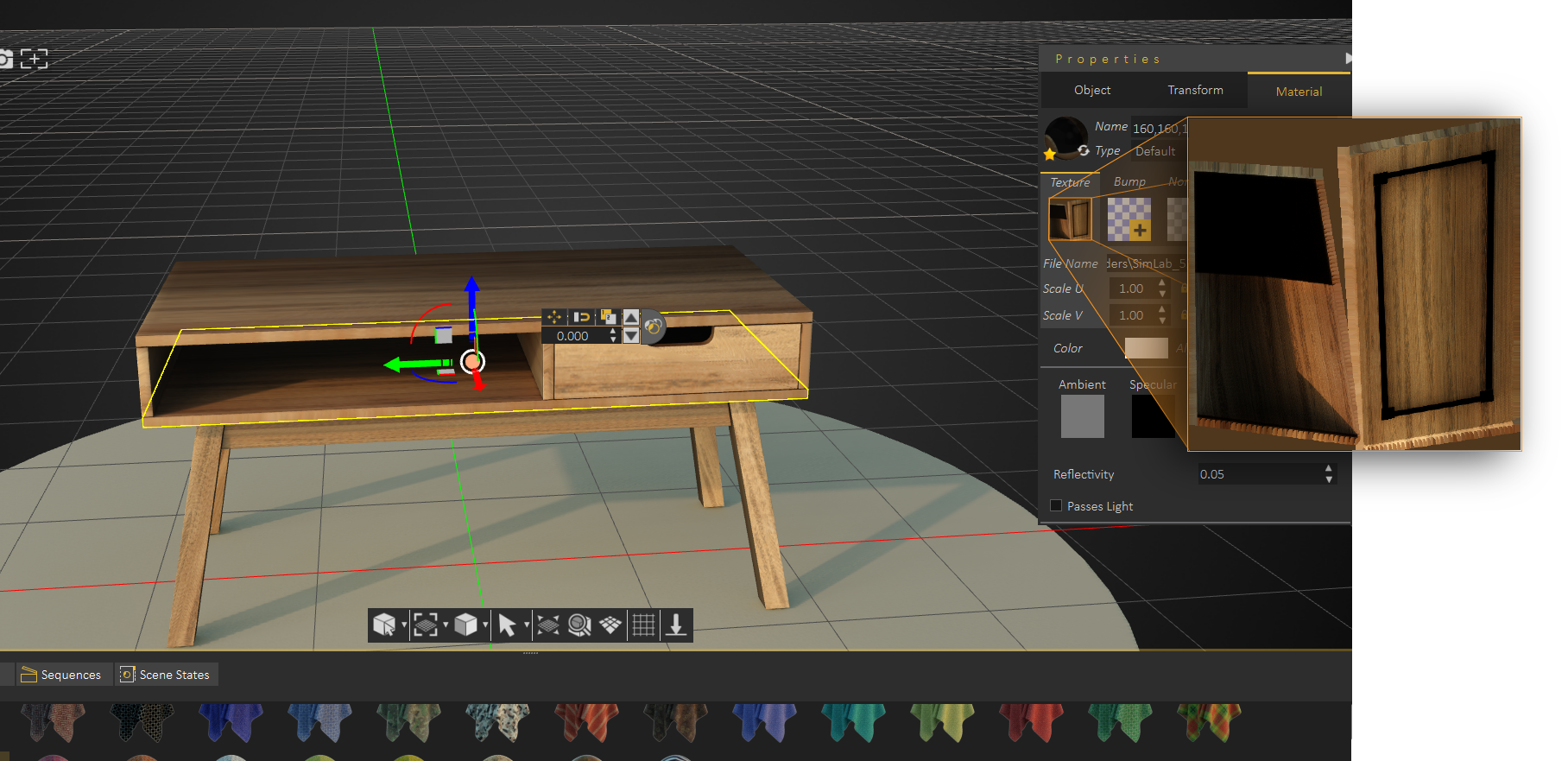Click the up triangle button beside the gizmo value
1568x761 pixels.
click(631, 317)
